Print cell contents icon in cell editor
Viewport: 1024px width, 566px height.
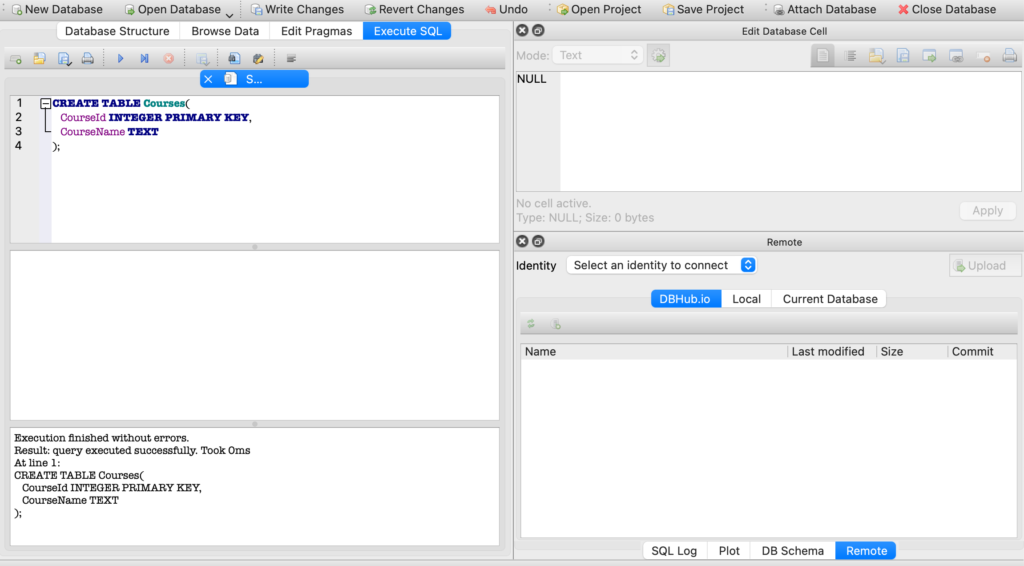point(1010,56)
